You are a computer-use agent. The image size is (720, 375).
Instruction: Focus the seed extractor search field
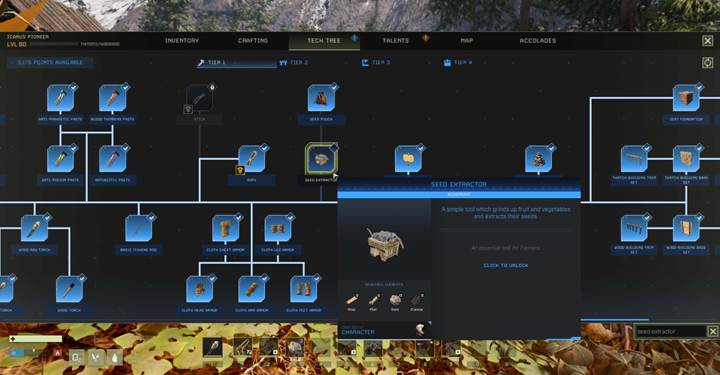(670, 331)
